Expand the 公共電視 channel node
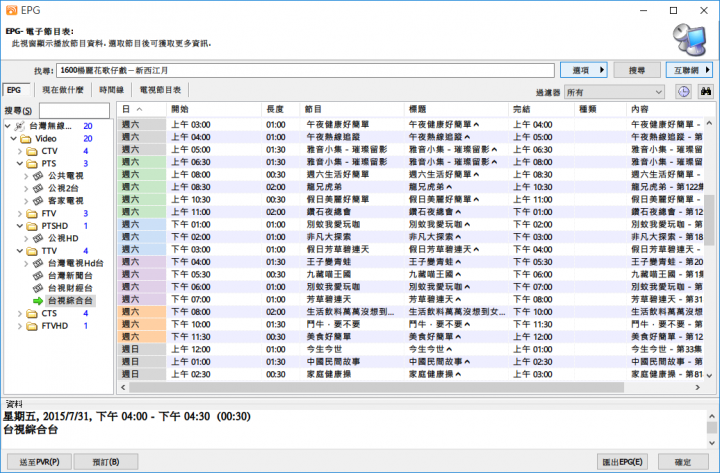The width and height of the screenshot is (720, 473). coord(26,175)
